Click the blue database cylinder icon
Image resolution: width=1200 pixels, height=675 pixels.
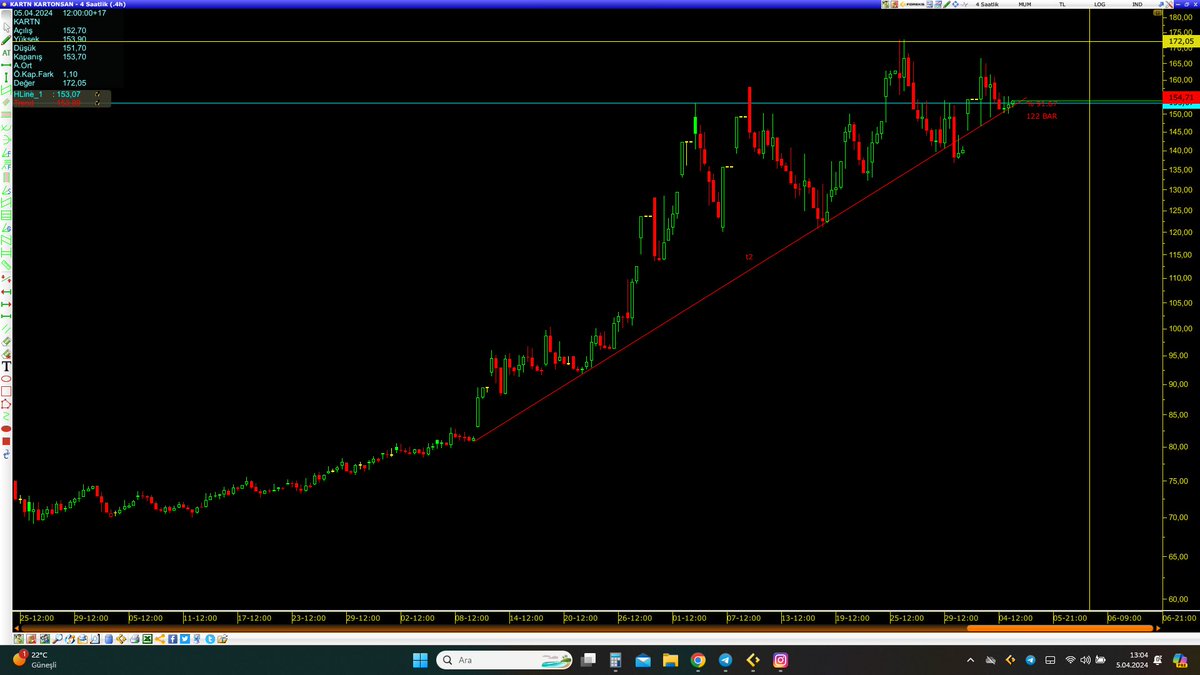(x=108, y=639)
